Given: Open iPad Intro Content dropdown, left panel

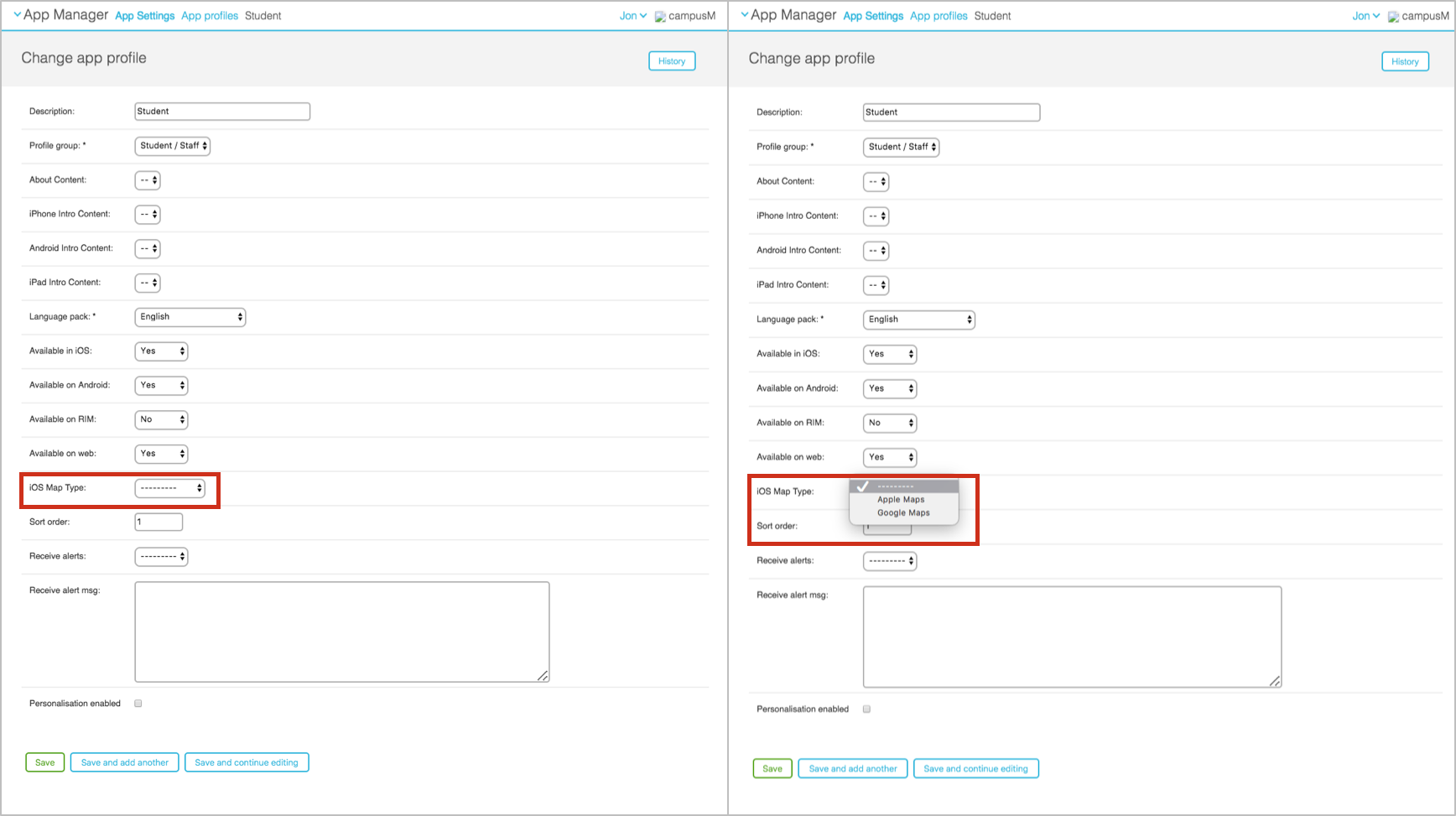Looking at the screenshot, I should pyautogui.click(x=148, y=283).
